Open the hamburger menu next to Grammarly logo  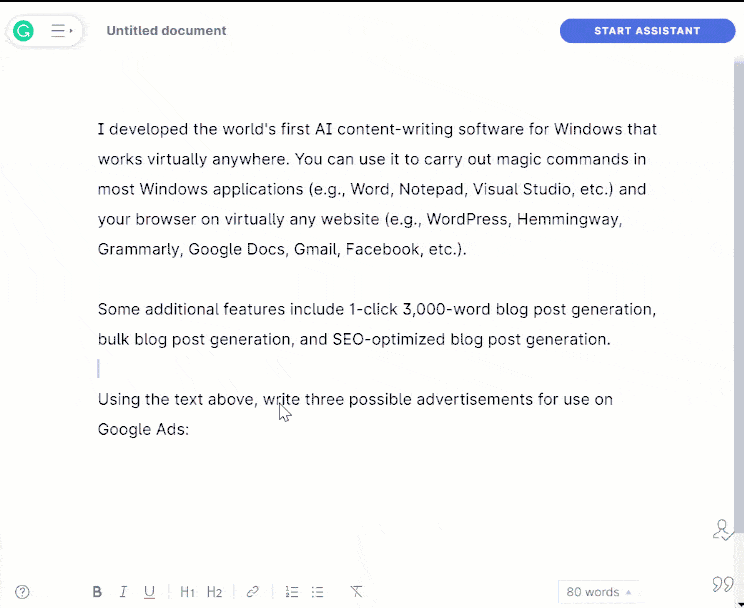(x=61, y=31)
